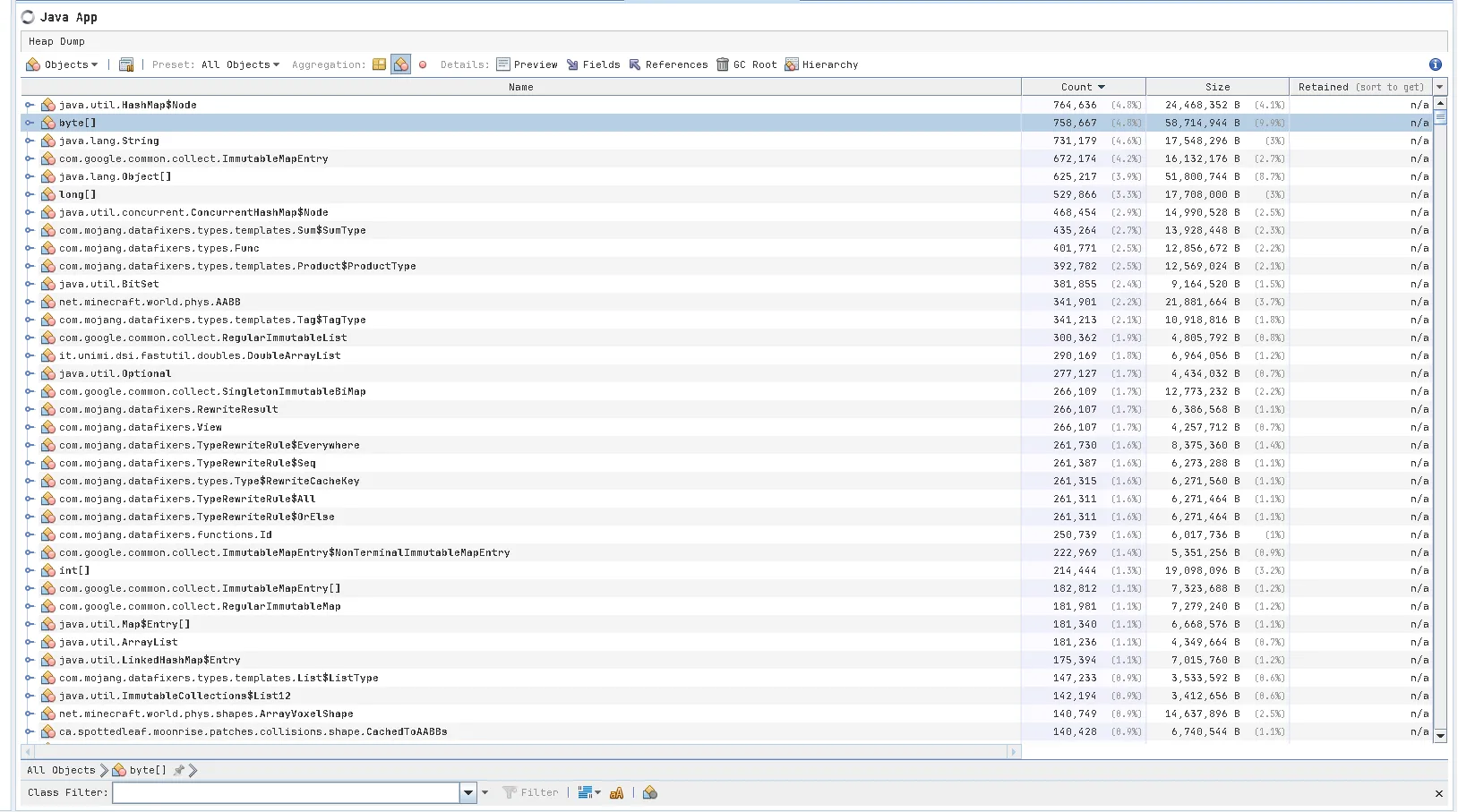Toggle the Preview details view
This screenshot has width=1458, height=812.
[527, 64]
